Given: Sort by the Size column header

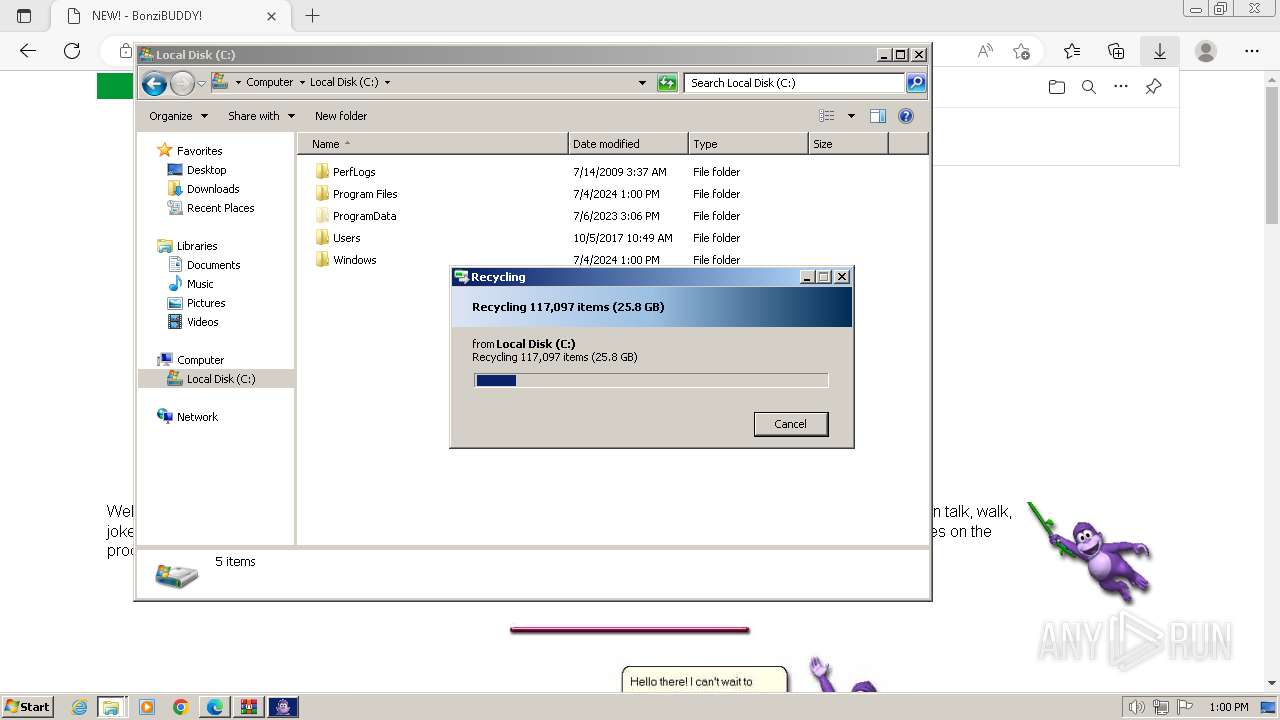Looking at the screenshot, I should (x=848, y=144).
